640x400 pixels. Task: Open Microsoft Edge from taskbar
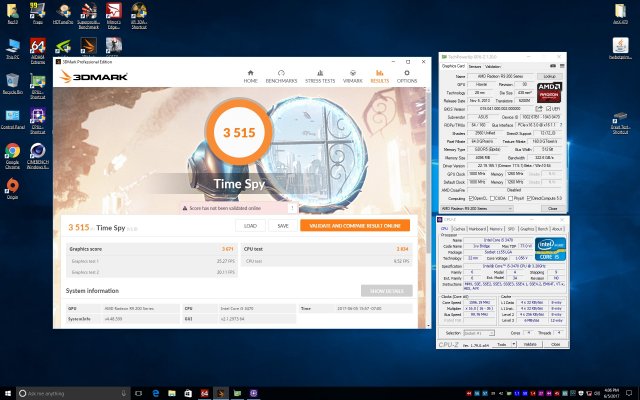156,393
